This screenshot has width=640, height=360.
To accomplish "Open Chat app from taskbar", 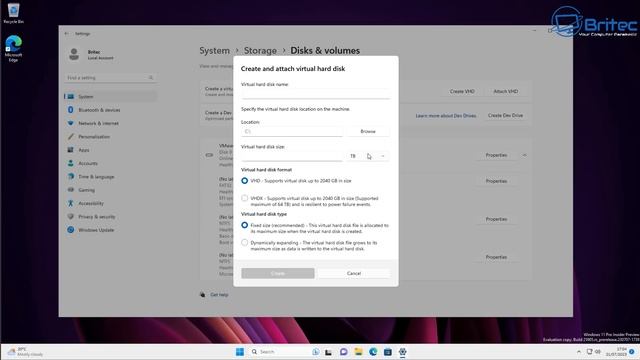I will point(344,351).
